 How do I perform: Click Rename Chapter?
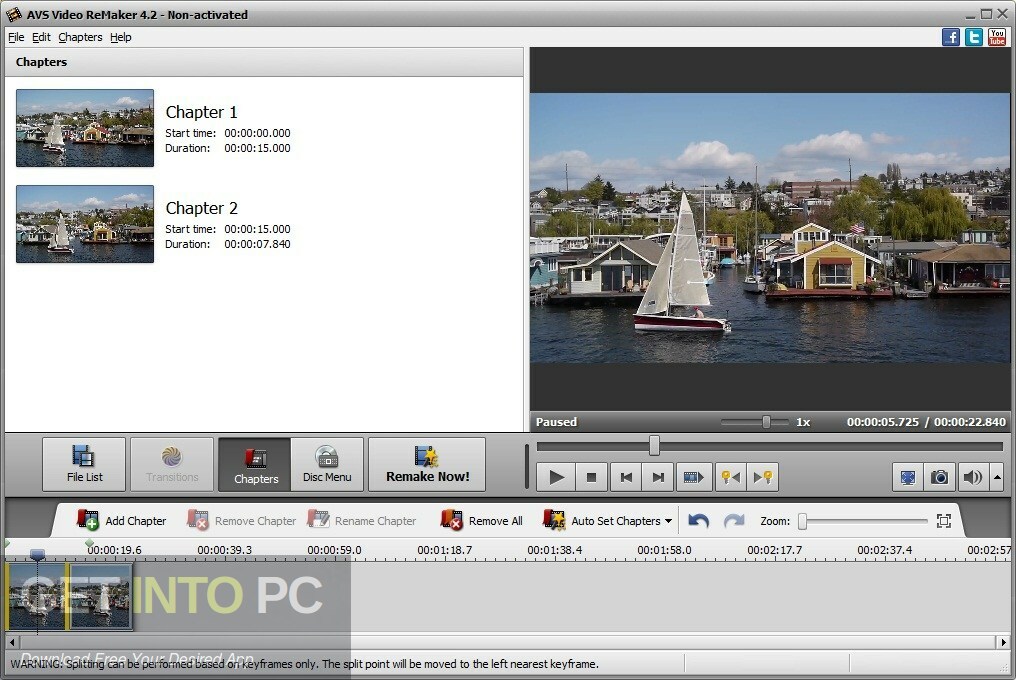coord(362,521)
